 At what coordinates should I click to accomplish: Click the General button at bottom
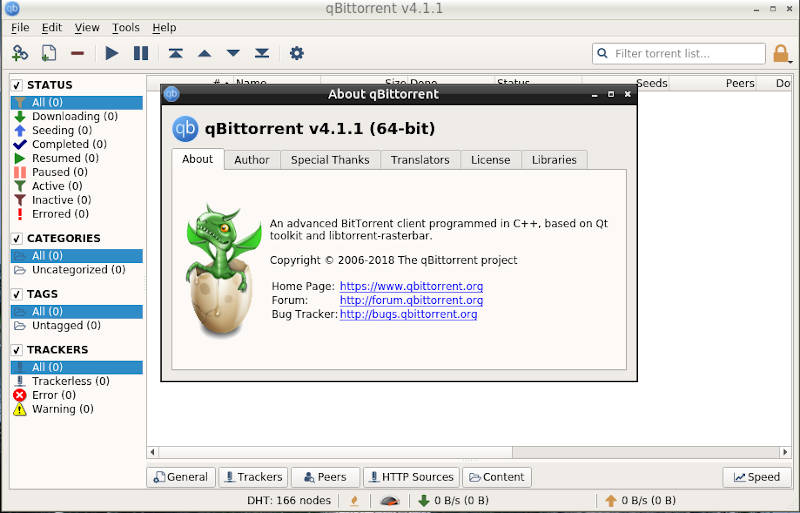click(181, 477)
